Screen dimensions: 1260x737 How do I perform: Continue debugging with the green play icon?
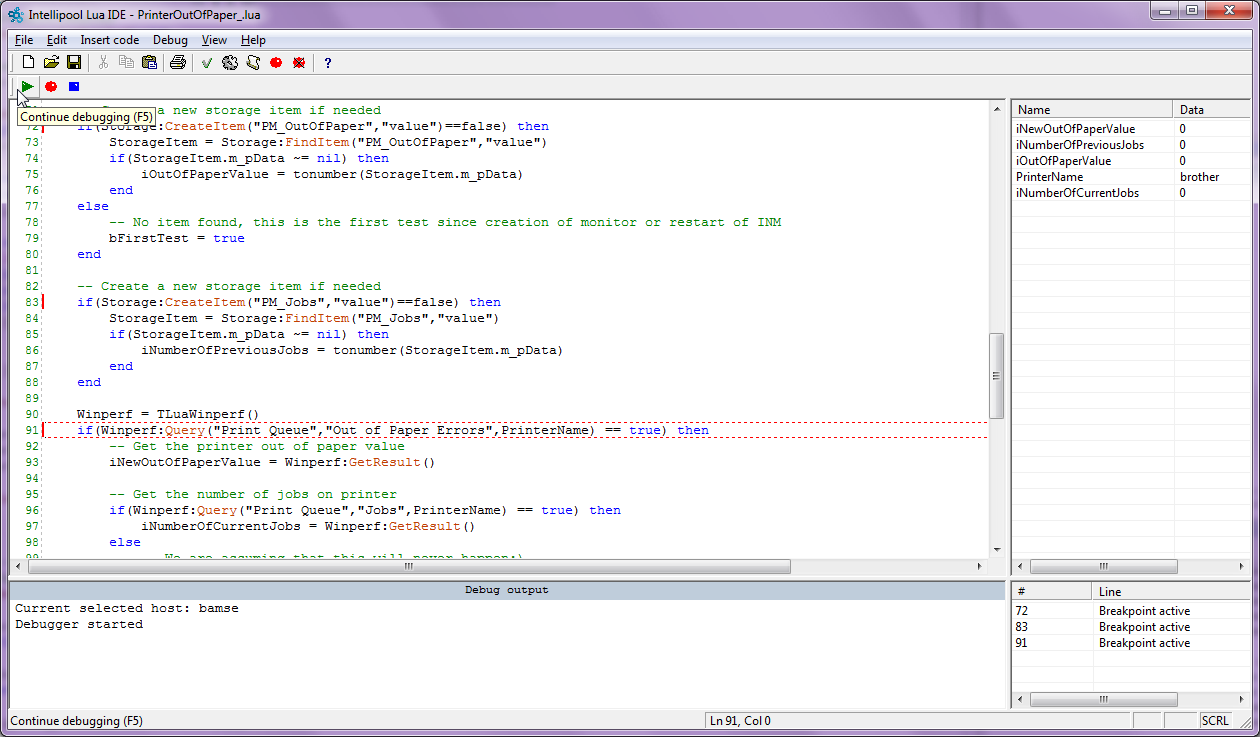pyautogui.click(x=26, y=86)
